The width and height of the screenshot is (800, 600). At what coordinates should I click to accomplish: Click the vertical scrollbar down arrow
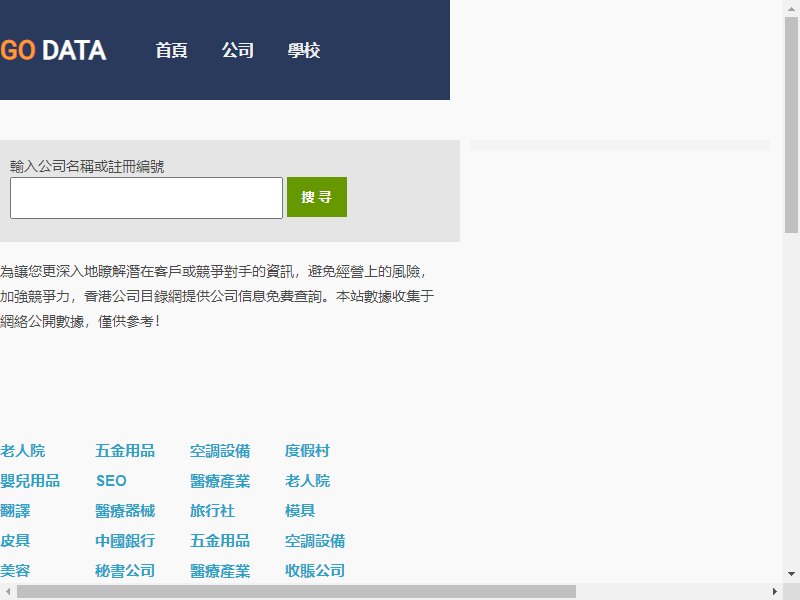[x=791, y=574]
